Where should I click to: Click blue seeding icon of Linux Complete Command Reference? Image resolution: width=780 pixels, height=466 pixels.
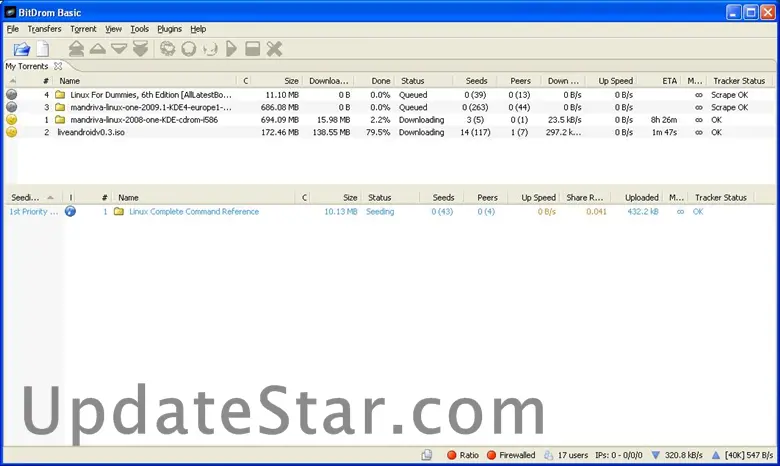tap(71, 211)
